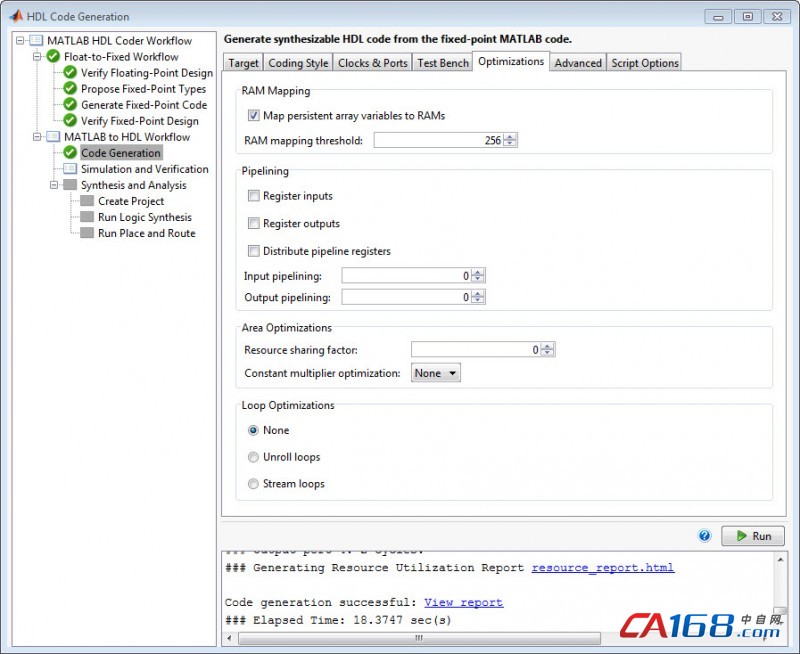
Task: Click the Run button
Action: coord(753,536)
